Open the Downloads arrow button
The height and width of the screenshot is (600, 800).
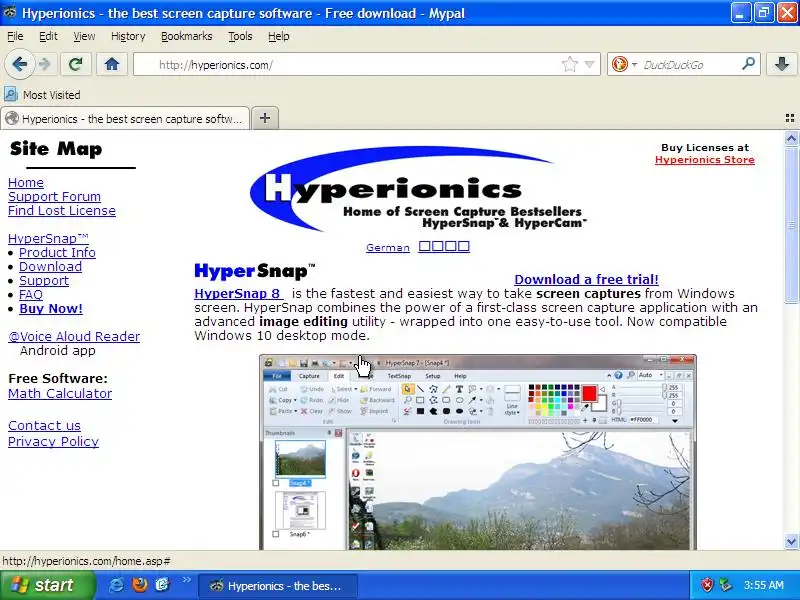[x=781, y=64]
